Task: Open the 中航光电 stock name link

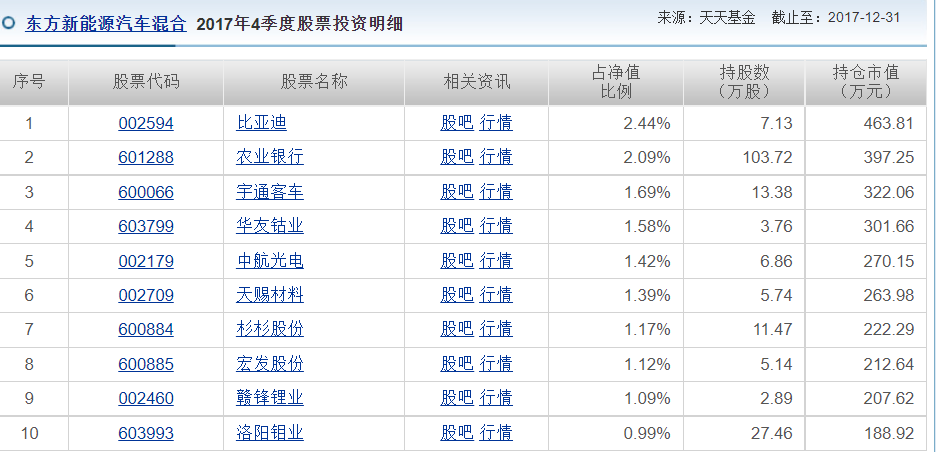Action: pos(270,260)
